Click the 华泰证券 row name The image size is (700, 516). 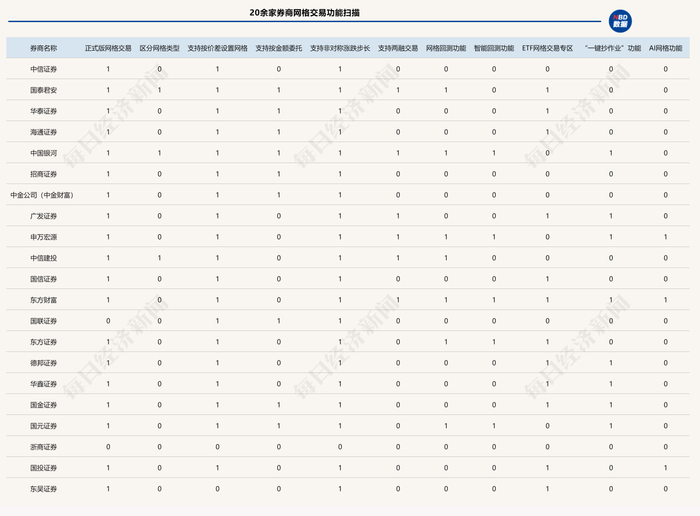(x=43, y=111)
